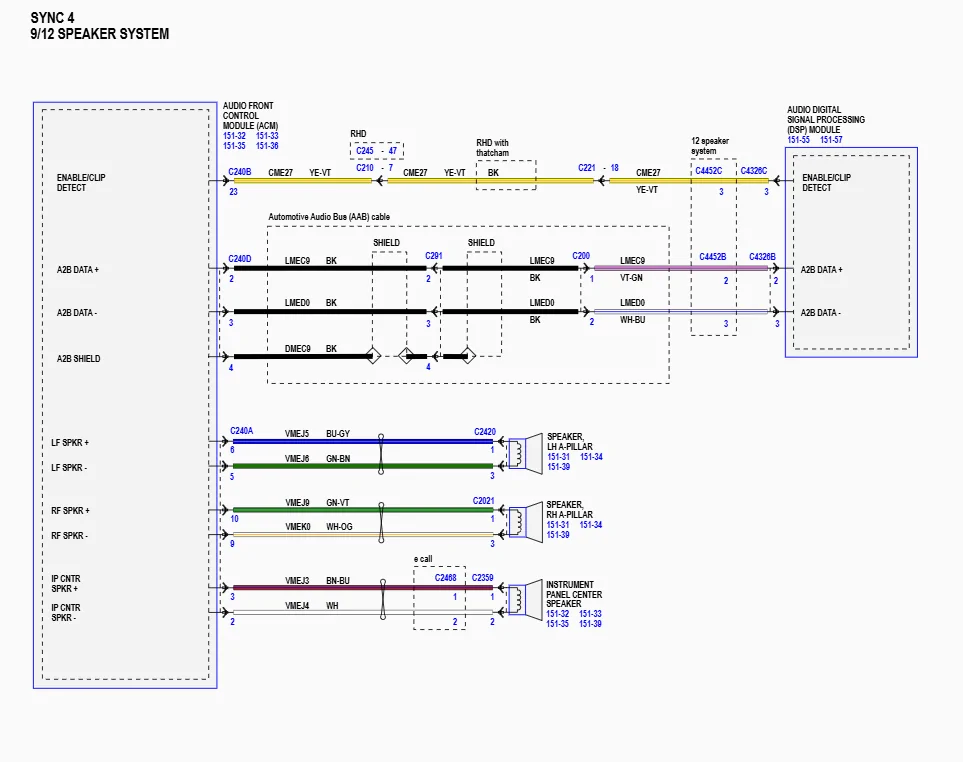Open connector link C240A
The height and width of the screenshot is (762, 963).
241,431
